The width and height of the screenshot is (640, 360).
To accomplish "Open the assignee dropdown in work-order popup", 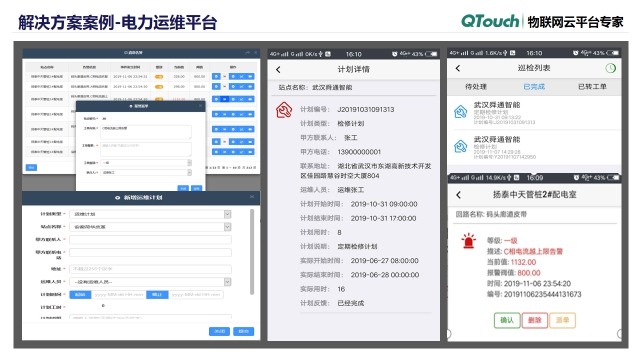I will point(146,173).
